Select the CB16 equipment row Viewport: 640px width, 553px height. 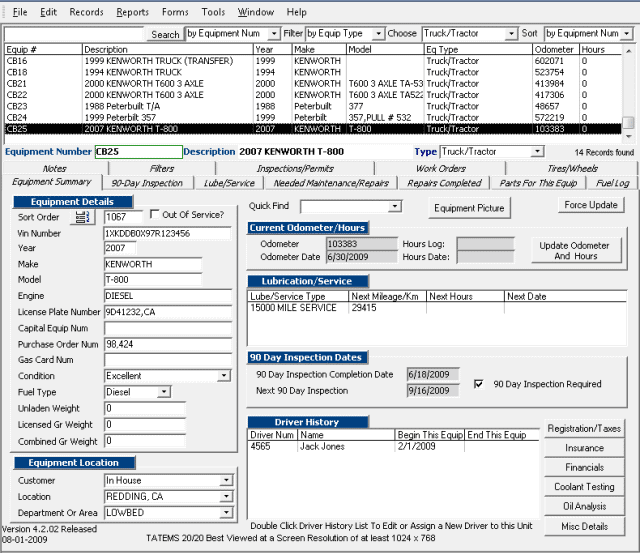(313, 61)
